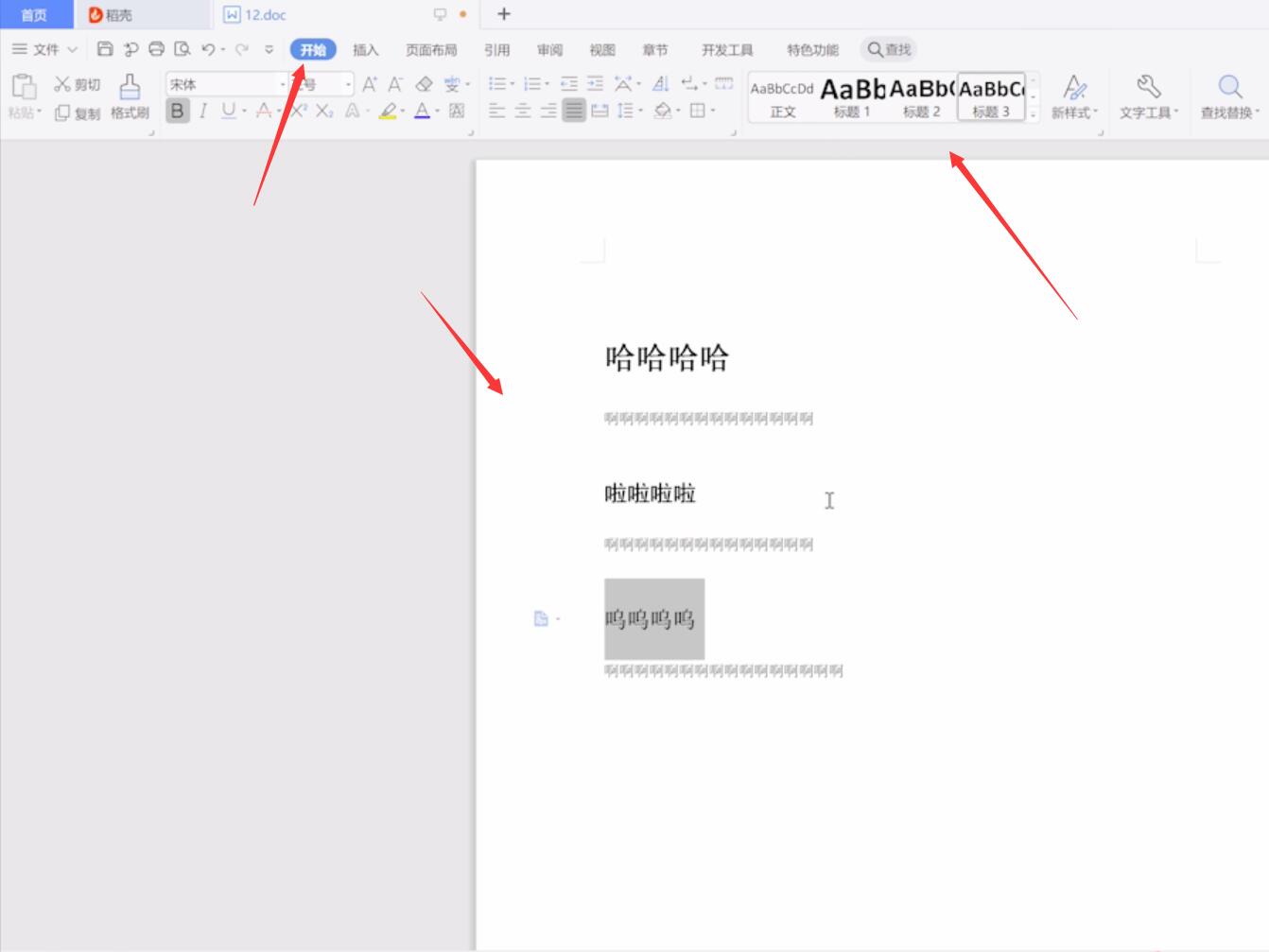1269x952 pixels.
Task: Toggle Italic formatting
Action: pyautogui.click(x=202, y=111)
